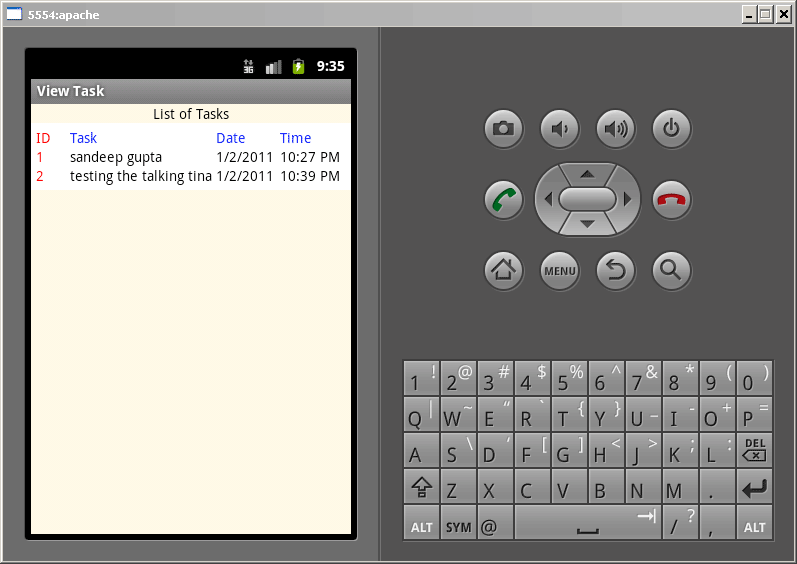
Task: Click the R key
Action: pyautogui.click(x=532, y=414)
